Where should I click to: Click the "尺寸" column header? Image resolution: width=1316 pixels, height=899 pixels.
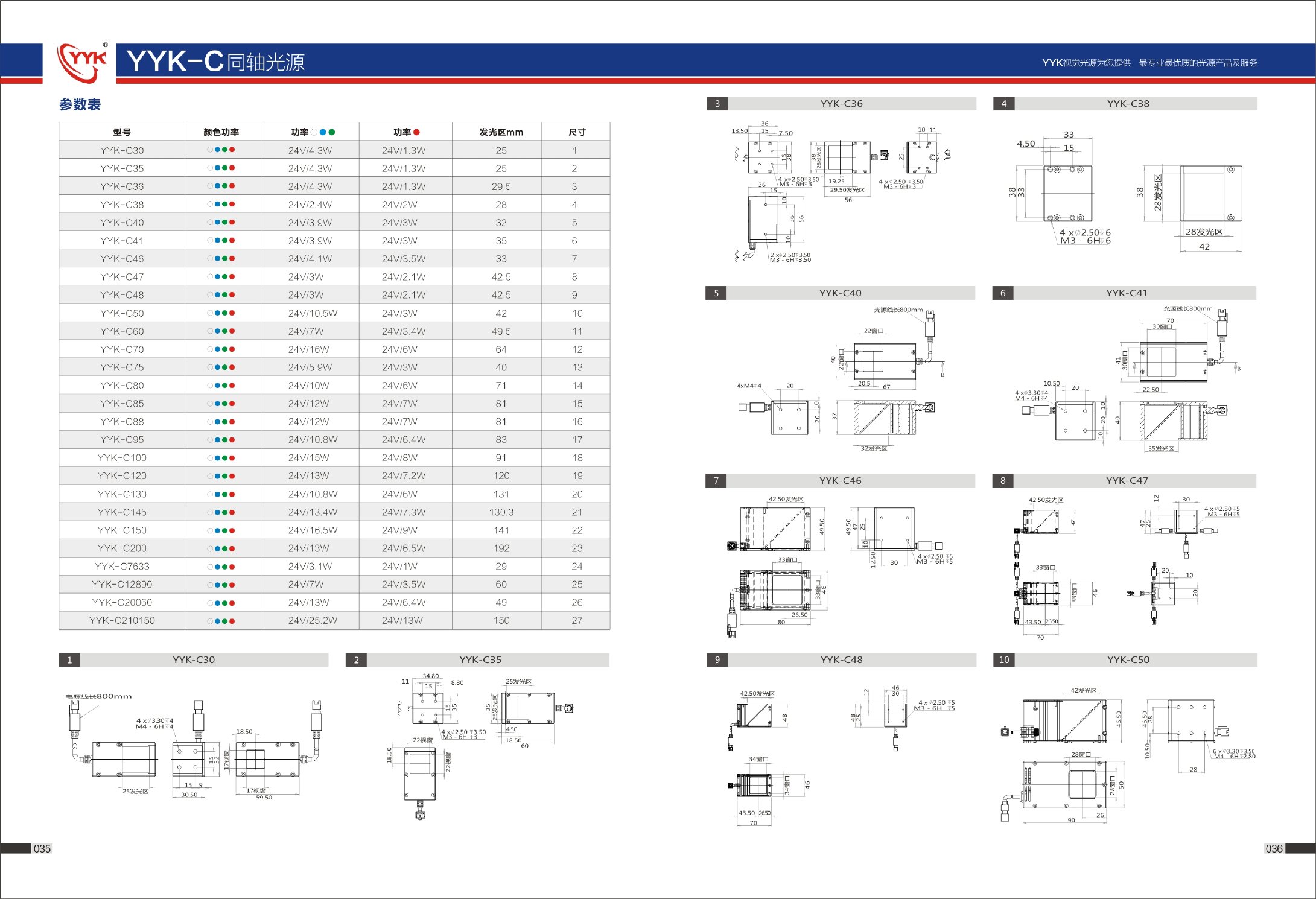(577, 132)
